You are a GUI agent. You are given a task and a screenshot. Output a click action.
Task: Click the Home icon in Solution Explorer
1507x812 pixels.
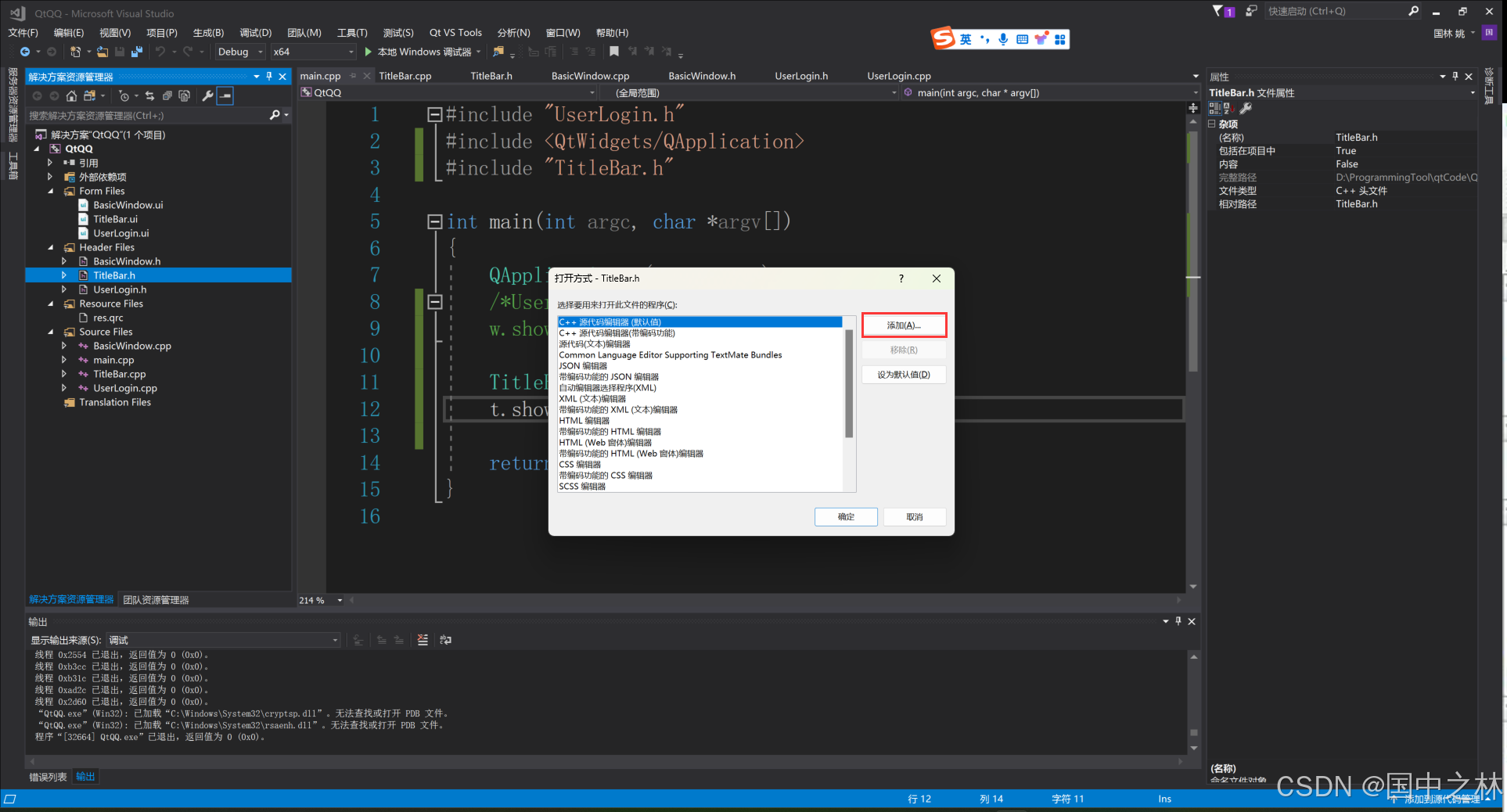(x=71, y=95)
